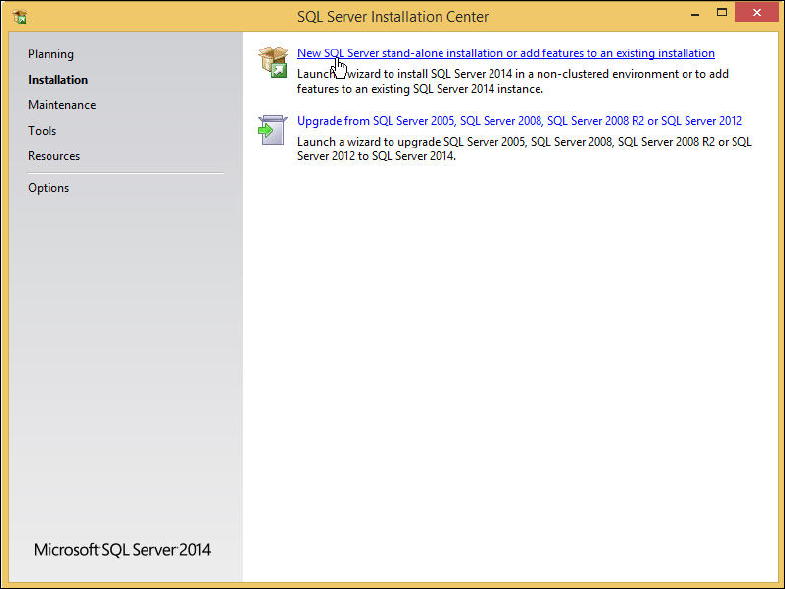Screen dimensions: 785x589
Task: Click the upgrade SQL Server arrow icon
Action: [x=273, y=130]
